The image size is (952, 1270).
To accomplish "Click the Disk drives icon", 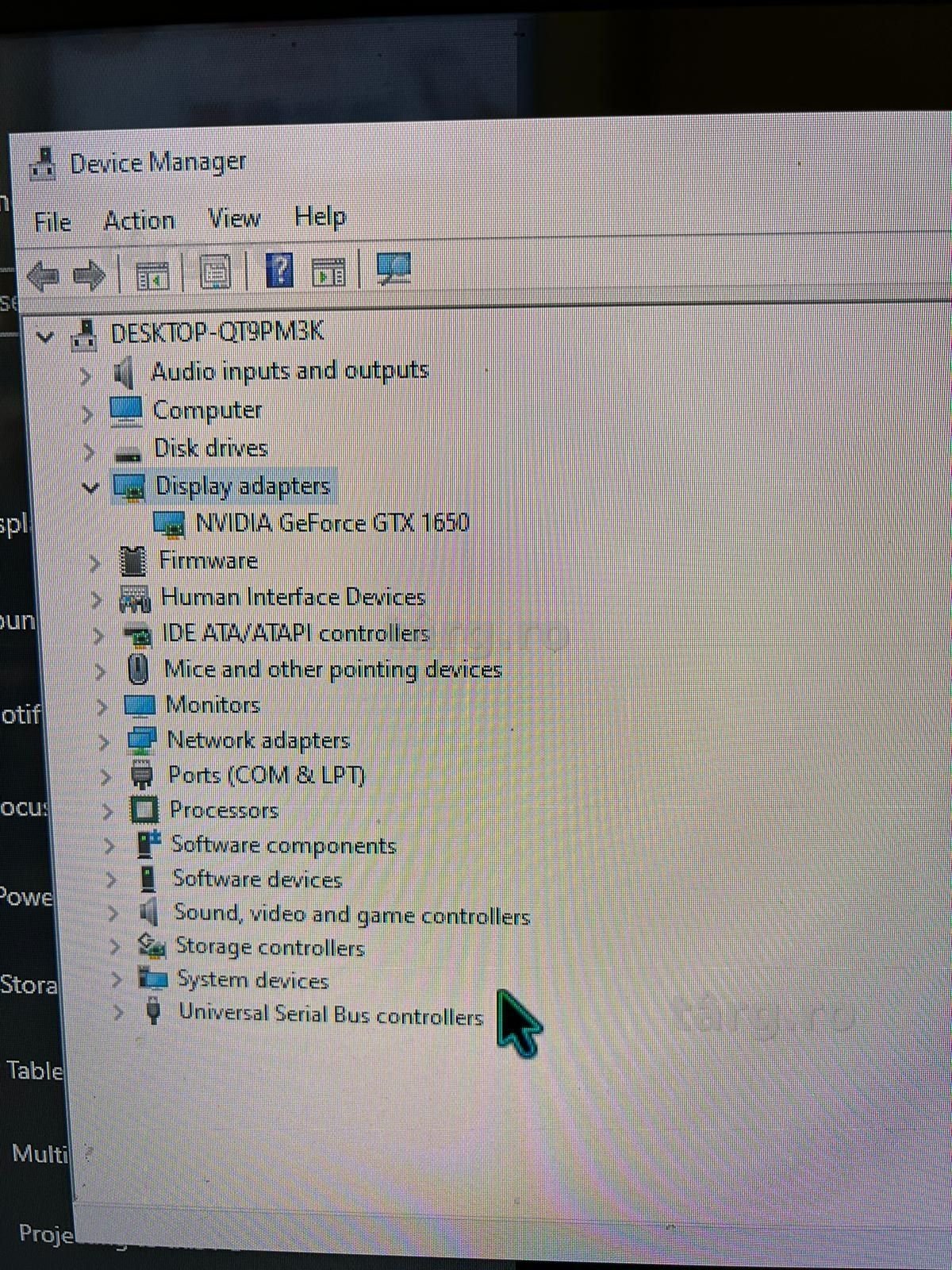I will [x=128, y=453].
